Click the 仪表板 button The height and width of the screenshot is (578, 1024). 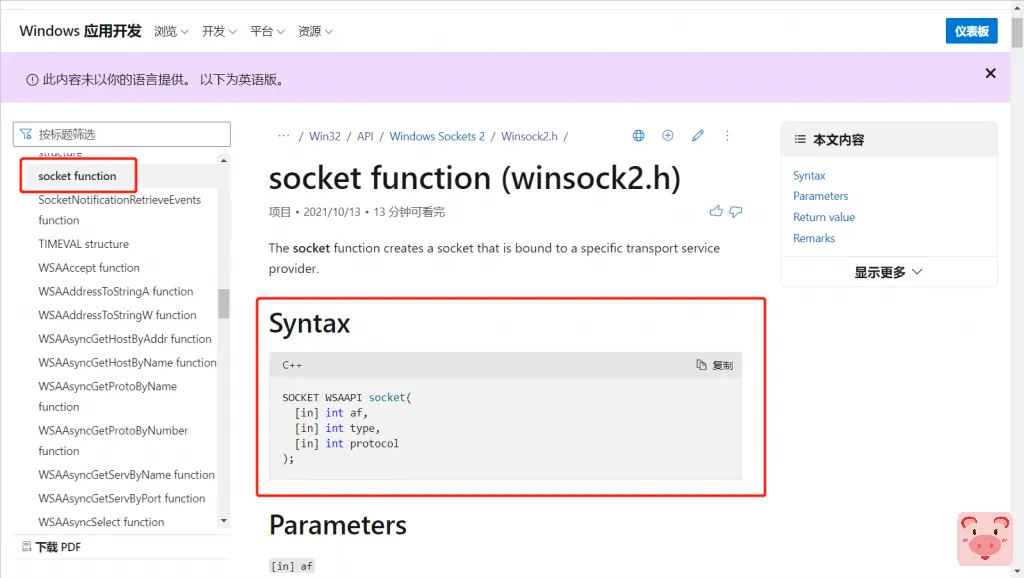971,31
